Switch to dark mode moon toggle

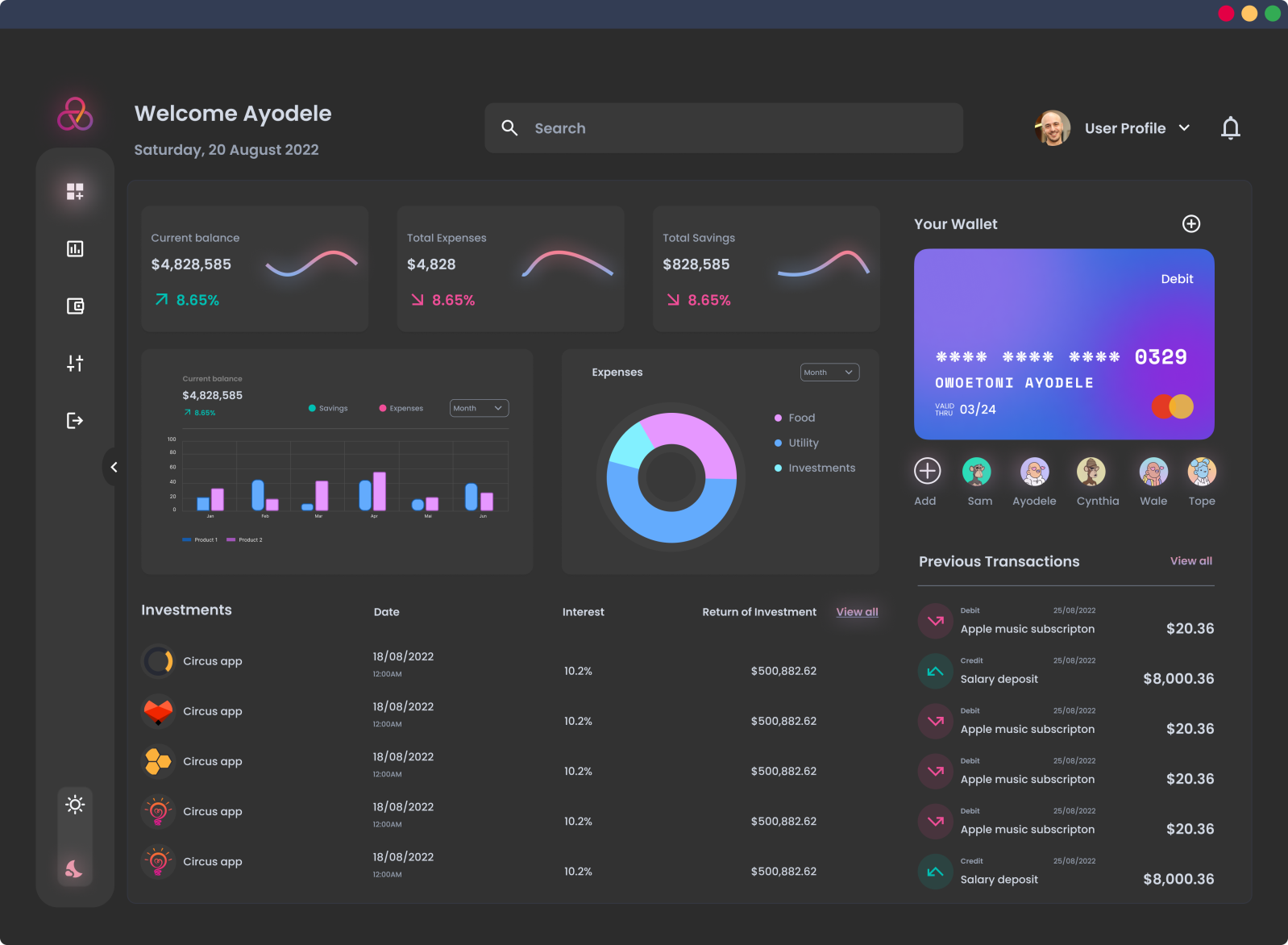point(74,868)
